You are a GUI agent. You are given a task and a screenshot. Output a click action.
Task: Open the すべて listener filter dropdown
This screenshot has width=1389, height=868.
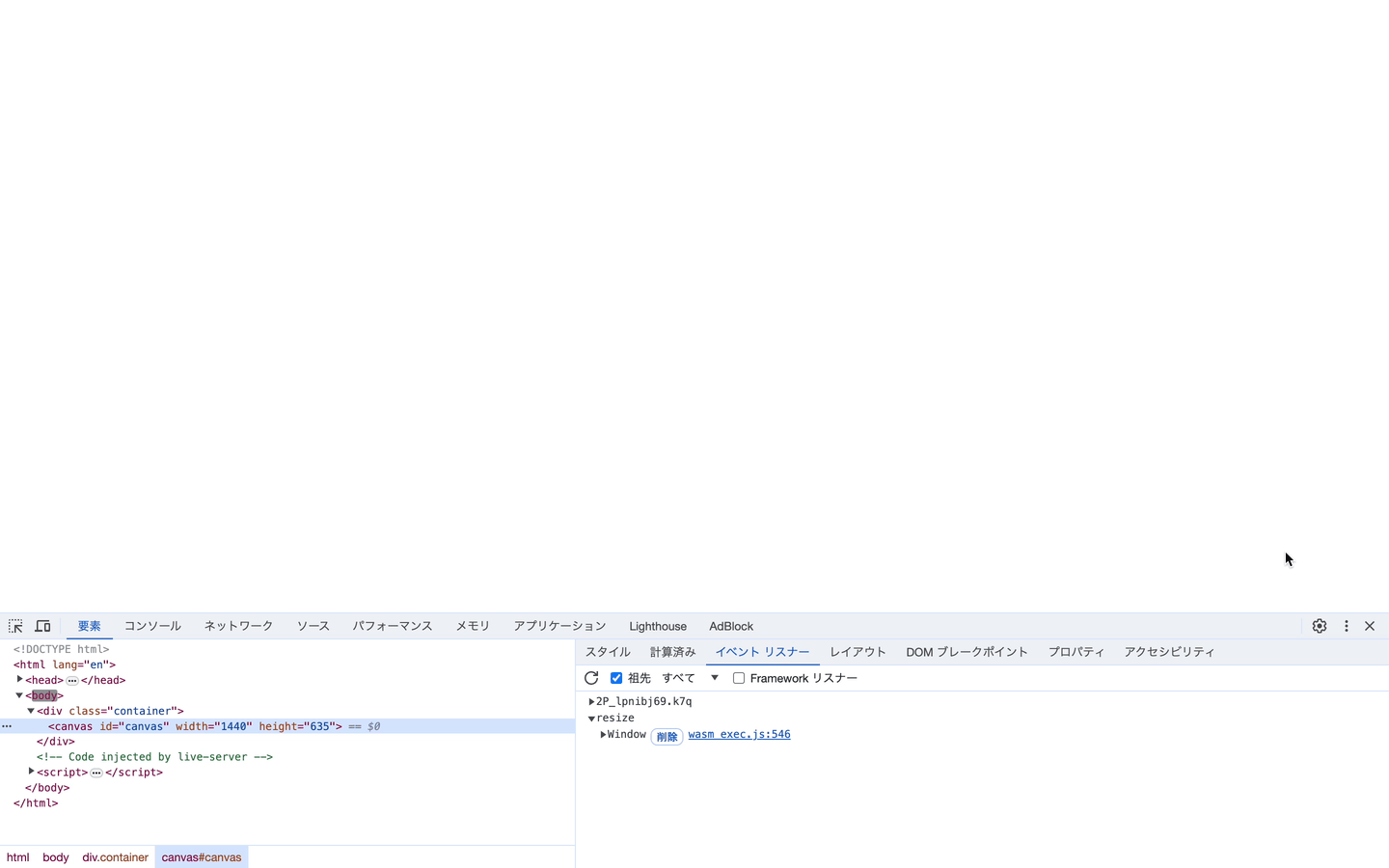(690, 678)
